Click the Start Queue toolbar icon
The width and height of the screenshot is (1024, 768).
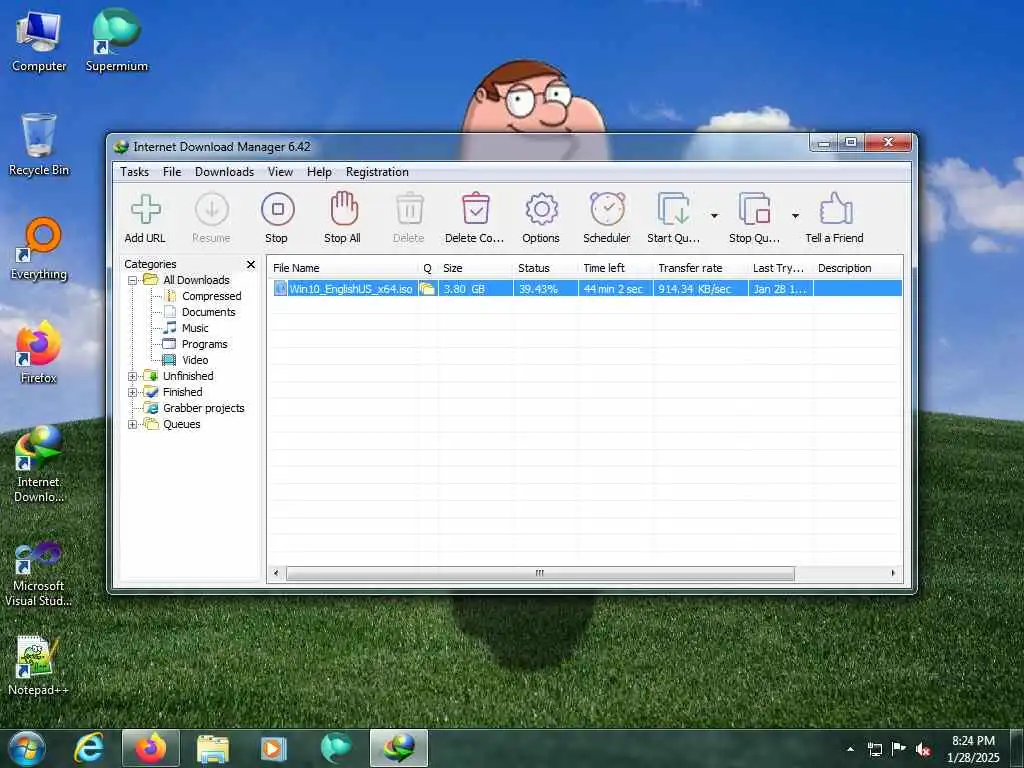[x=673, y=210]
